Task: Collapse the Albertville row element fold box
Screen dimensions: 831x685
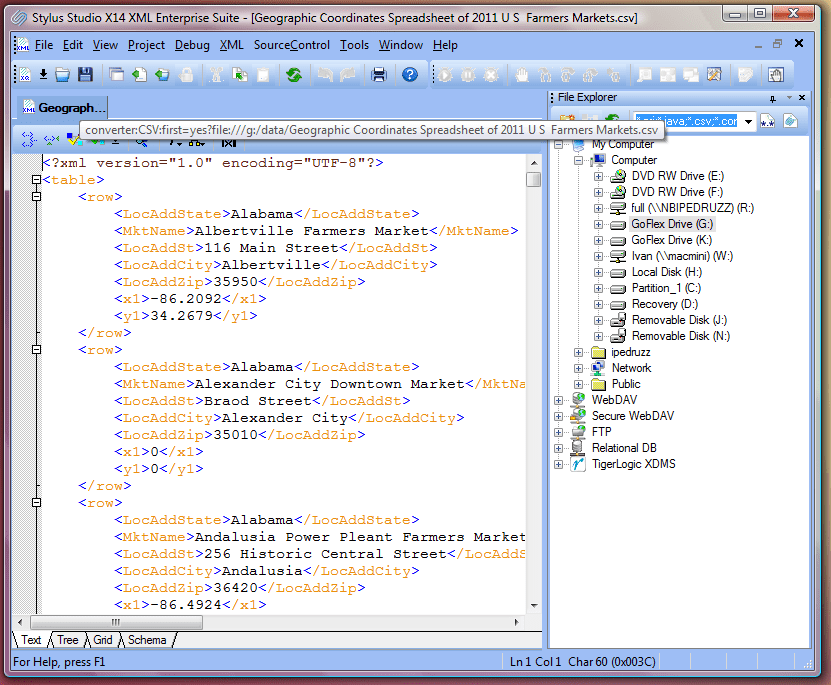Action: point(36,197)
